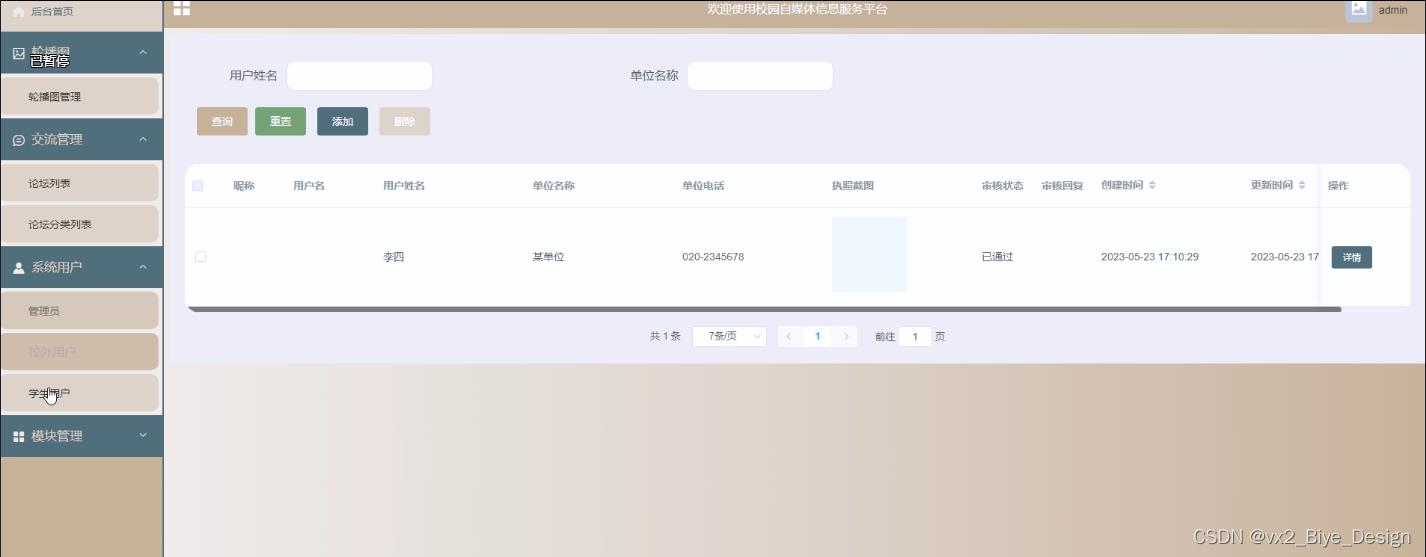Screen dimensions: 1426x557
Task: Click the phone cell 020-2345678
Action: click(x=713, y=257)
